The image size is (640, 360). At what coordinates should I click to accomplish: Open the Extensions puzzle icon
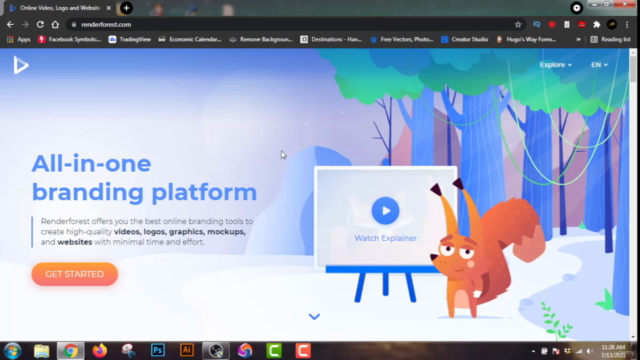pyautogui.click(x=597, y=24)
